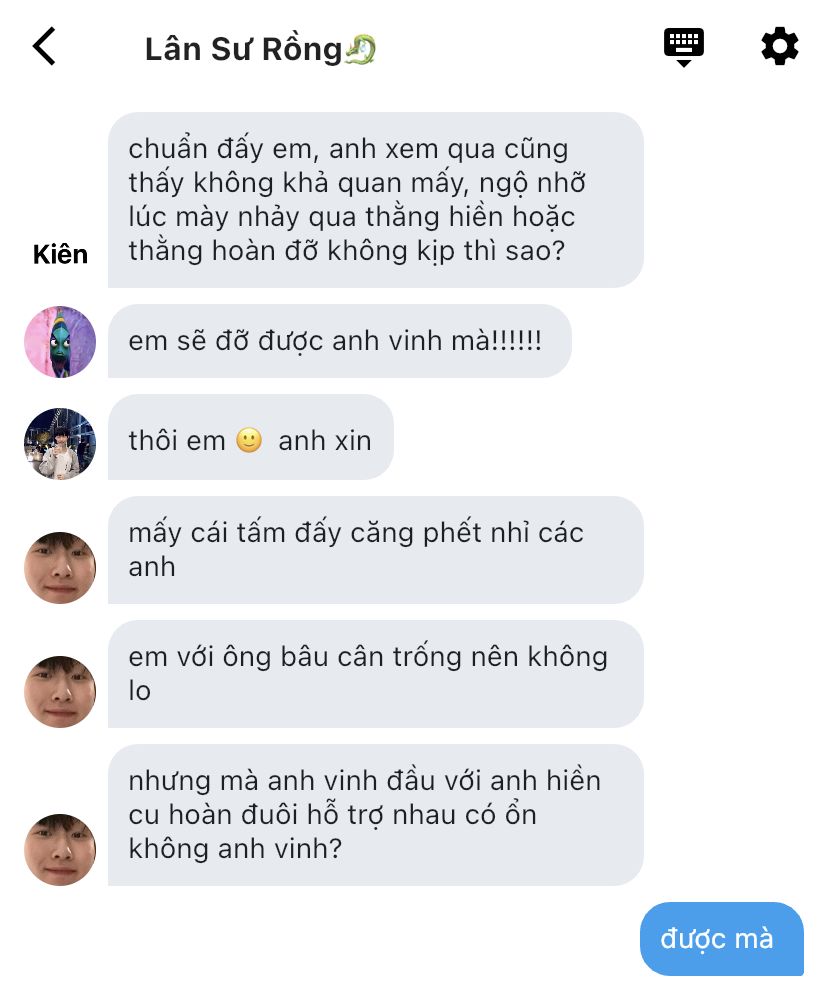Select 'nhưng mà anh vinh đầu' message bubble
Viewport: 828px width, 982px height.
376,815
